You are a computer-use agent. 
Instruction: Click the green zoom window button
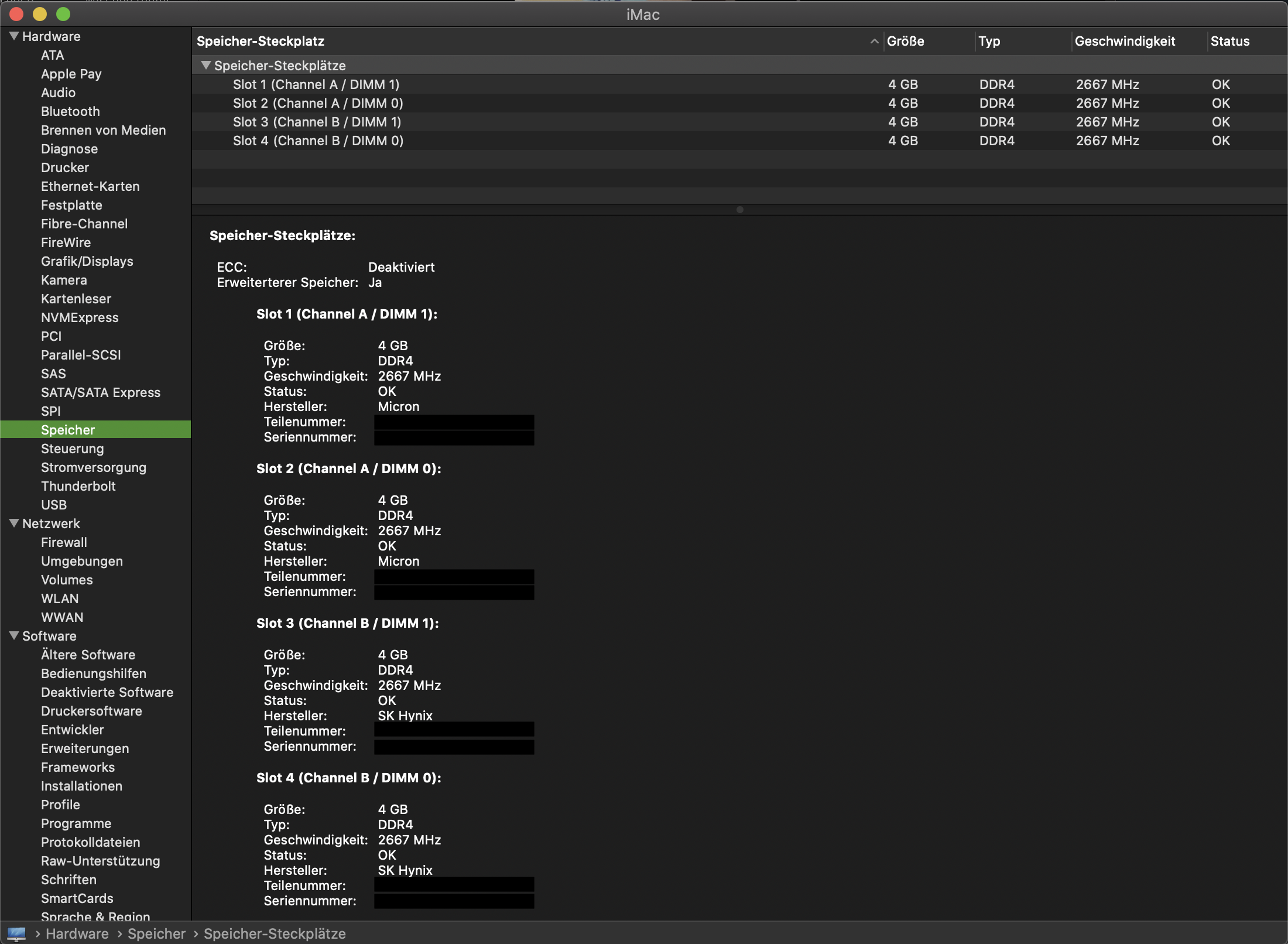(x=63, y=14)
